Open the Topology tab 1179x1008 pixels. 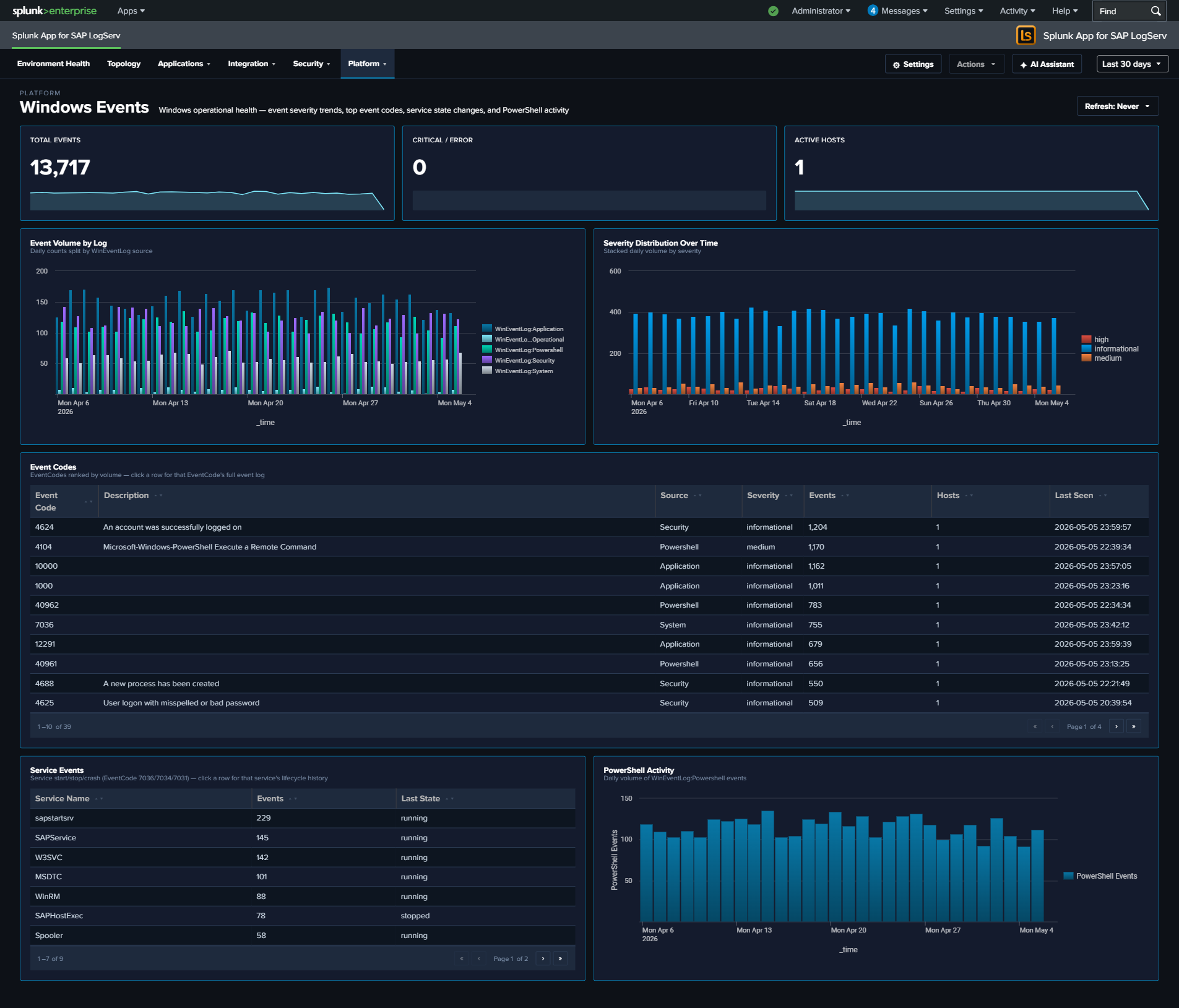point(124,64)
